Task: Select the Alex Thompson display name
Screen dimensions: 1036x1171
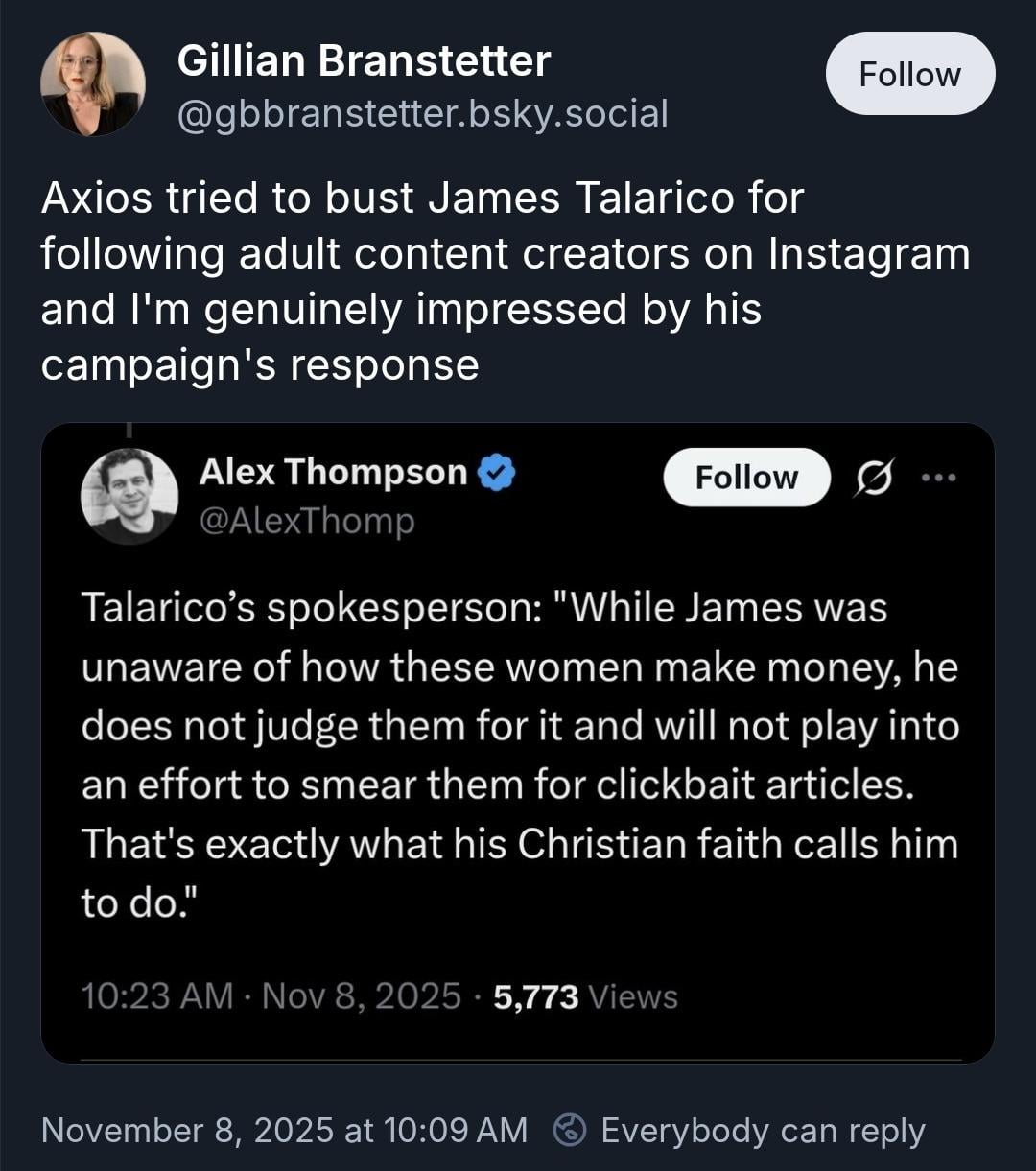Action: click(x=333, y=472)
